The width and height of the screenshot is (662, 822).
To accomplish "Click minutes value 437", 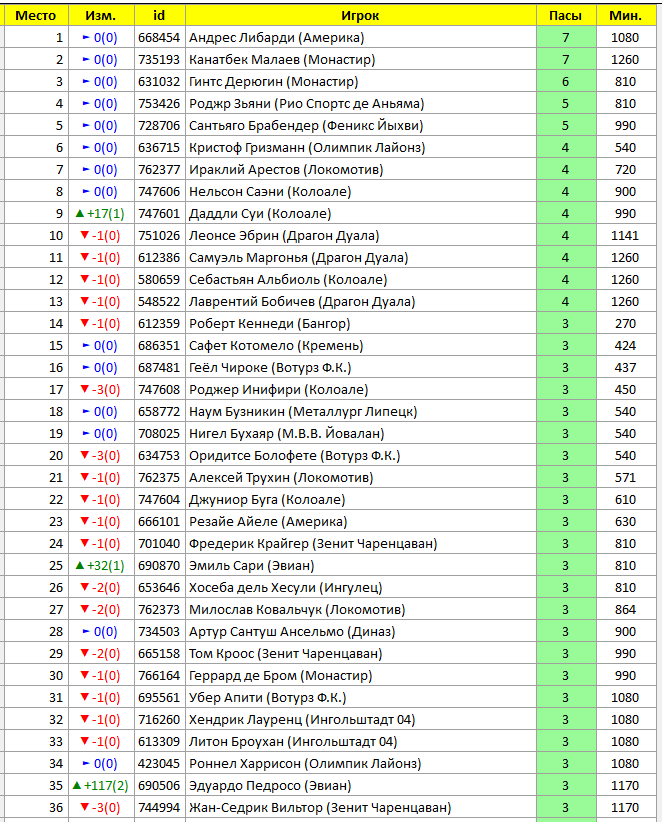I will coord(626,368).
